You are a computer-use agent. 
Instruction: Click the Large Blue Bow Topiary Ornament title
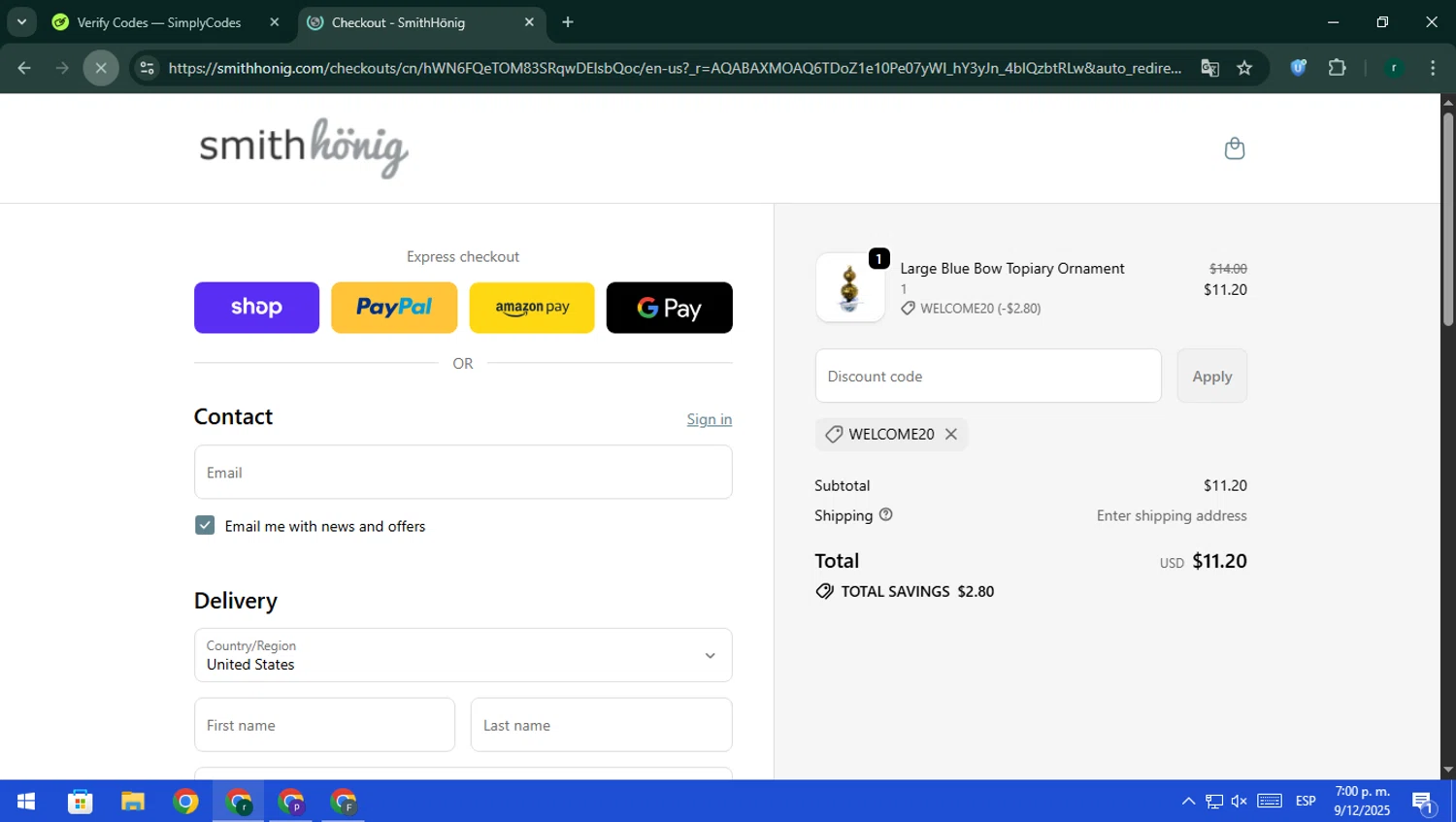[x=1012, y=269]
